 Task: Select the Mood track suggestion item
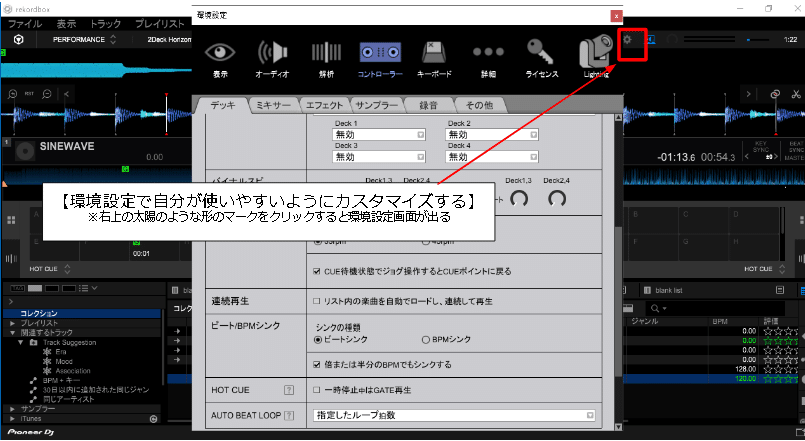pos(64,361)
